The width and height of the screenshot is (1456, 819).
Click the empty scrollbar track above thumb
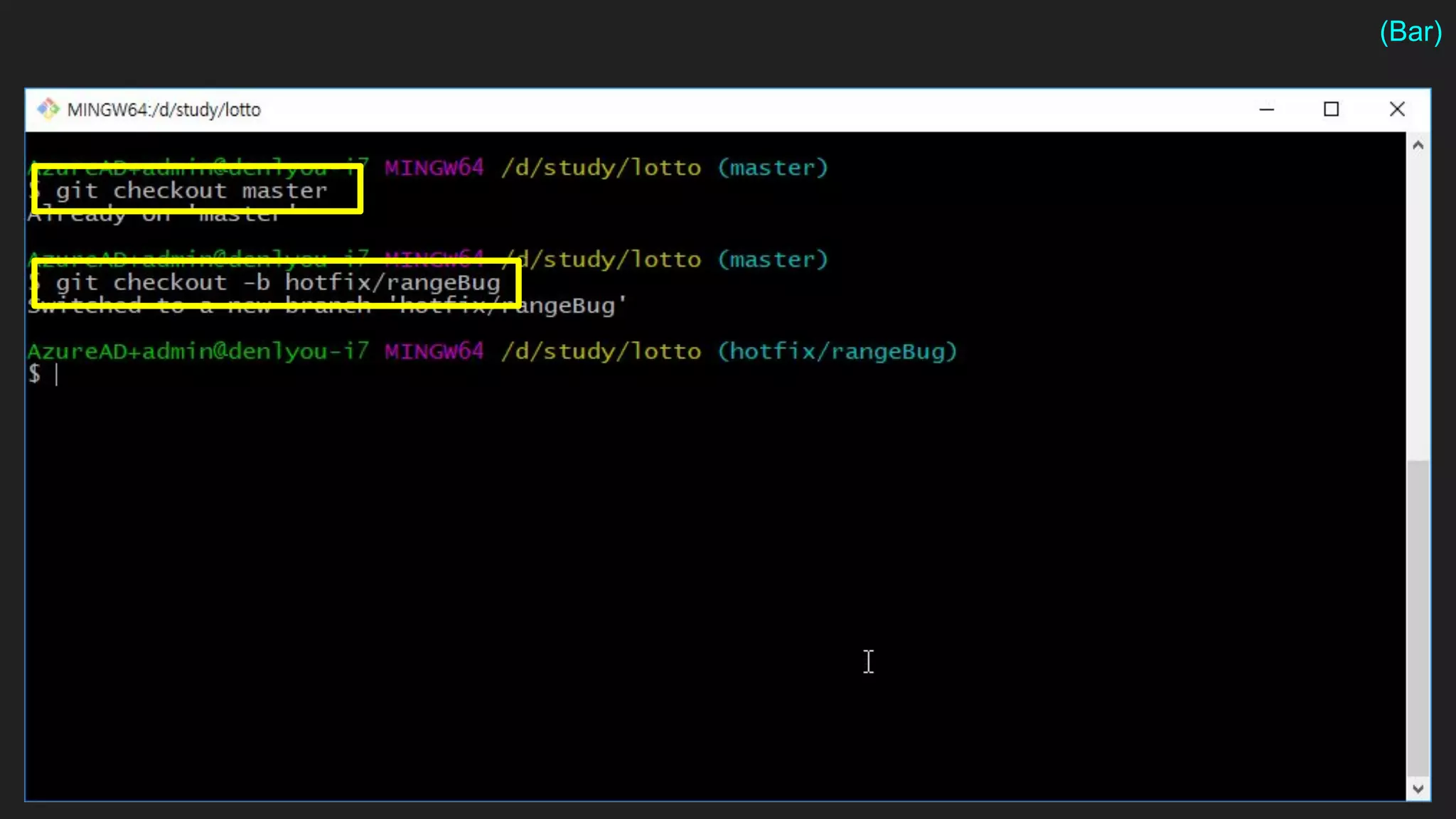coord(1418,306)
